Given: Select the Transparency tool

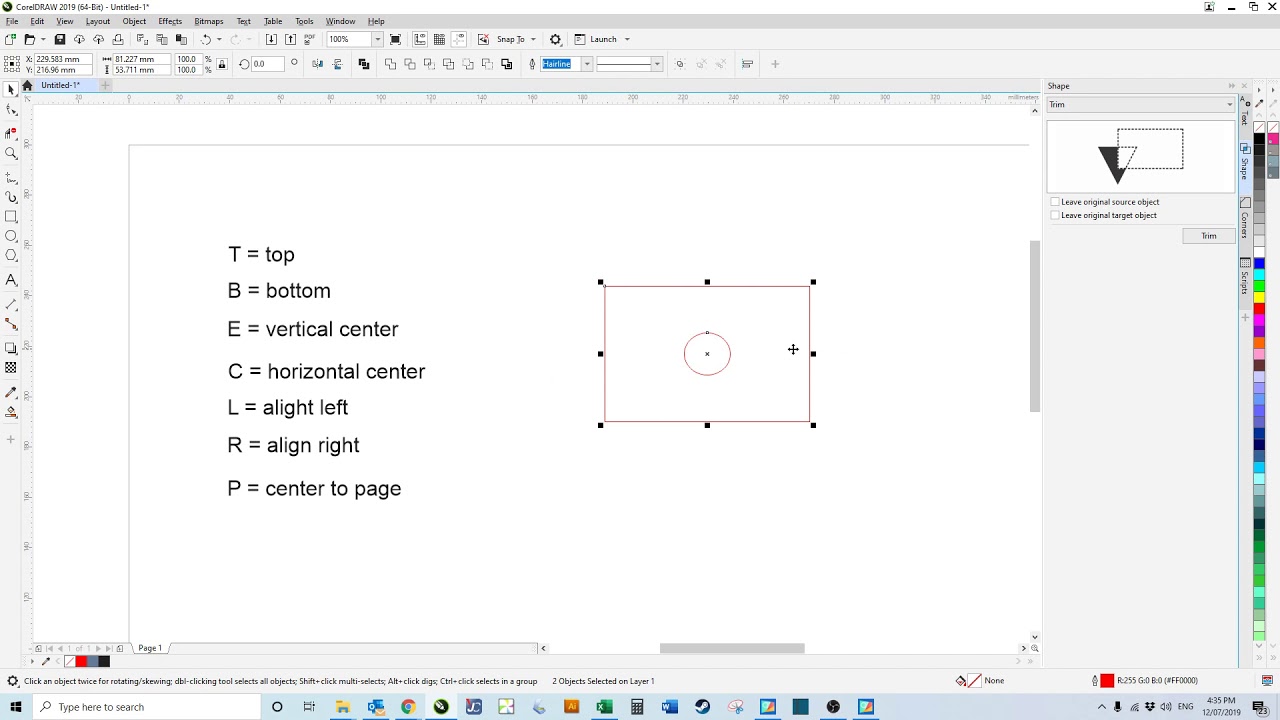Looking at the screenshot, I should tap(11, 368).
